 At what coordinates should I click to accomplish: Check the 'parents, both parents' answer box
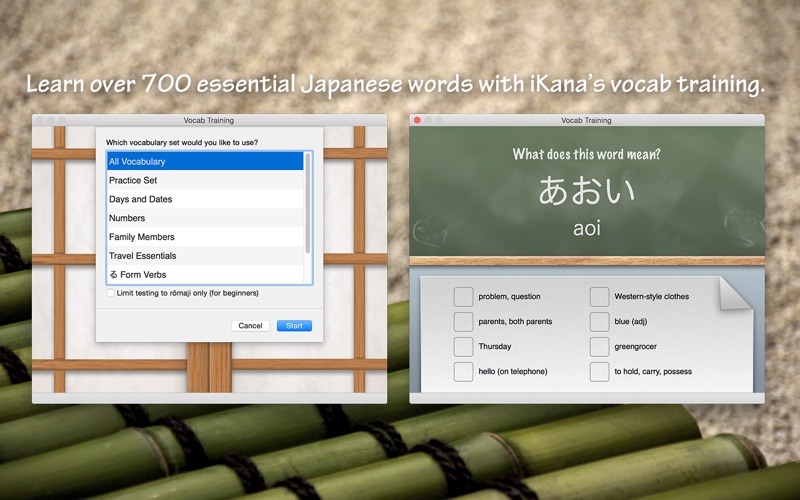click(463, 321)
